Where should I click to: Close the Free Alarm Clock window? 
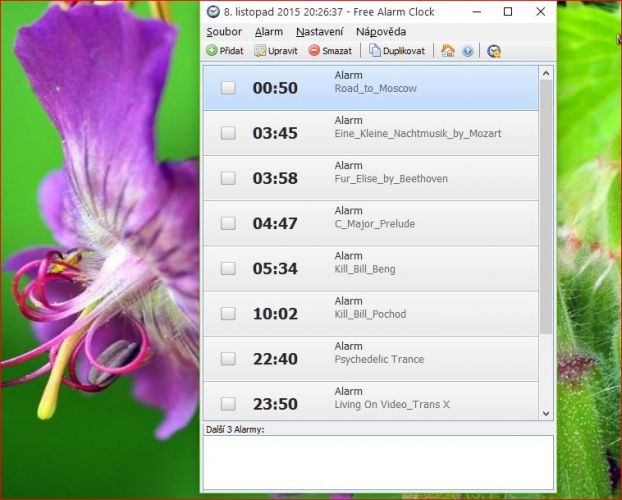click(x=541, y=12)
